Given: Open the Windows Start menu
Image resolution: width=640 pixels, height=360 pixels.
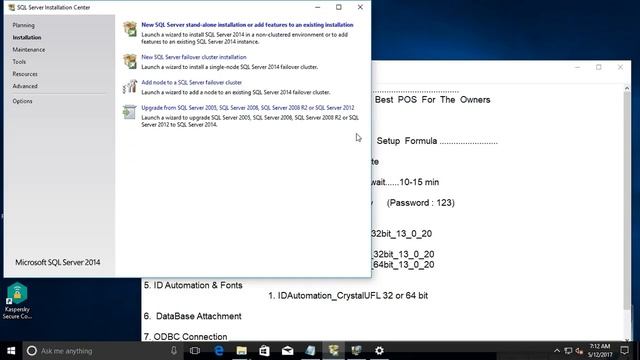Looking at the screenshot, I should click(x=11, y=351).
